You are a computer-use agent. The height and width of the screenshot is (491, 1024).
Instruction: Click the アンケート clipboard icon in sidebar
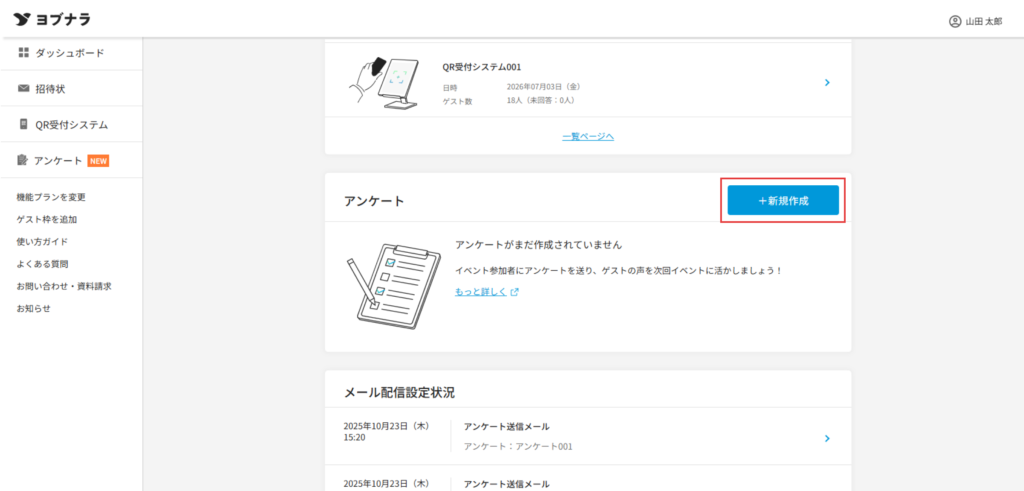tap(24, 160)
